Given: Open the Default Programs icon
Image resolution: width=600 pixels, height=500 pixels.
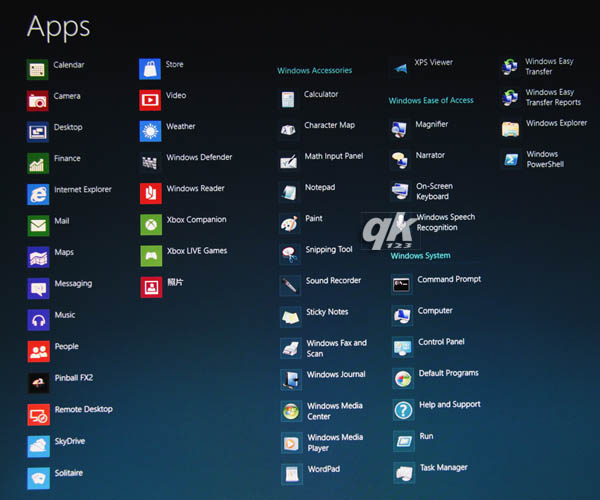Looking at the screenshot, I should coord(403,379).
